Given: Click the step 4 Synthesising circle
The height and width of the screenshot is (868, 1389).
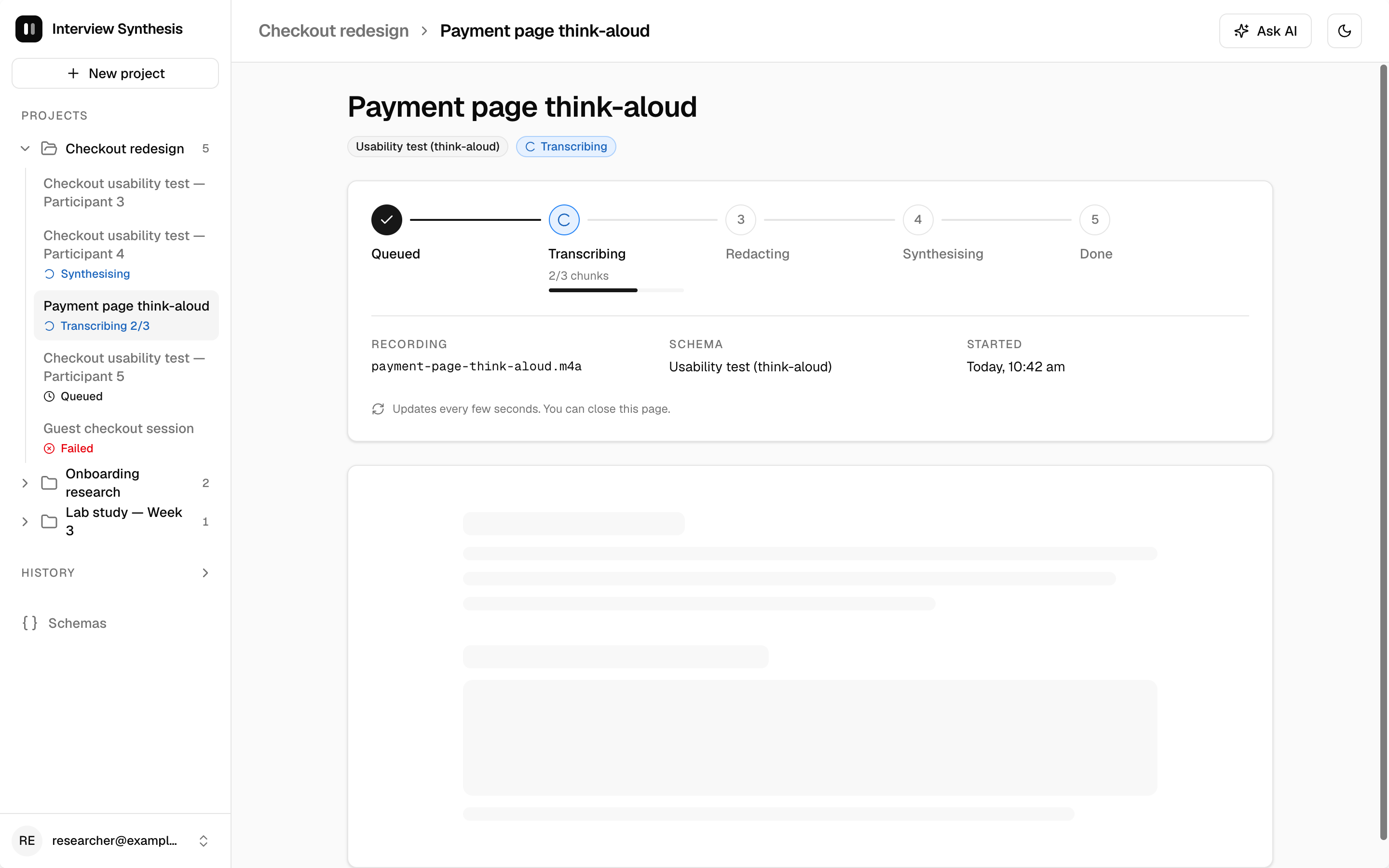Looking at the screenshot, I should click(x=918, y=220).
